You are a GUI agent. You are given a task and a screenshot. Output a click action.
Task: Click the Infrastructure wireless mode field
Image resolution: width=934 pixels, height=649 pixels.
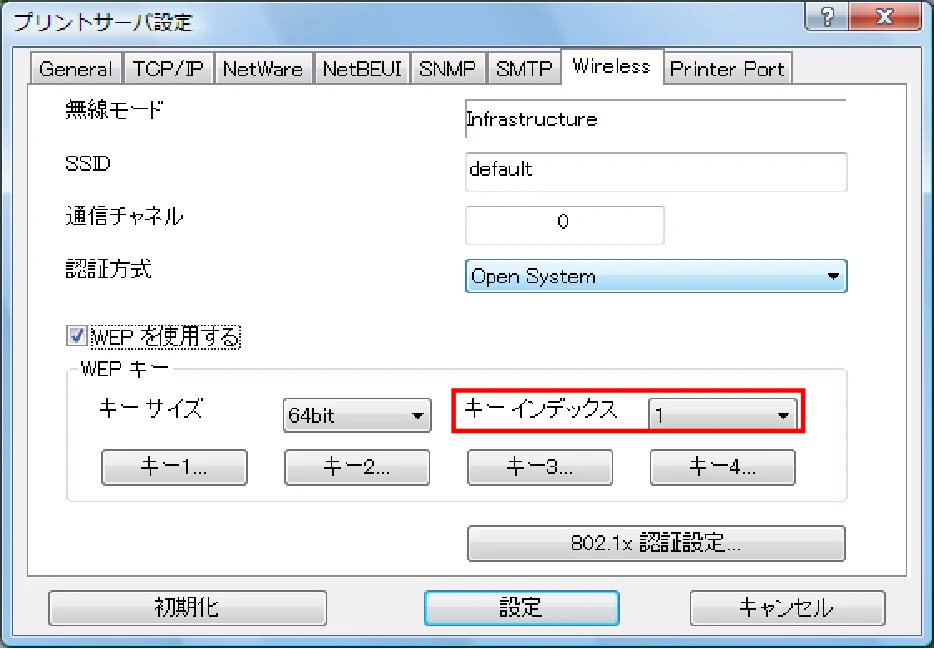click(655, 119)
